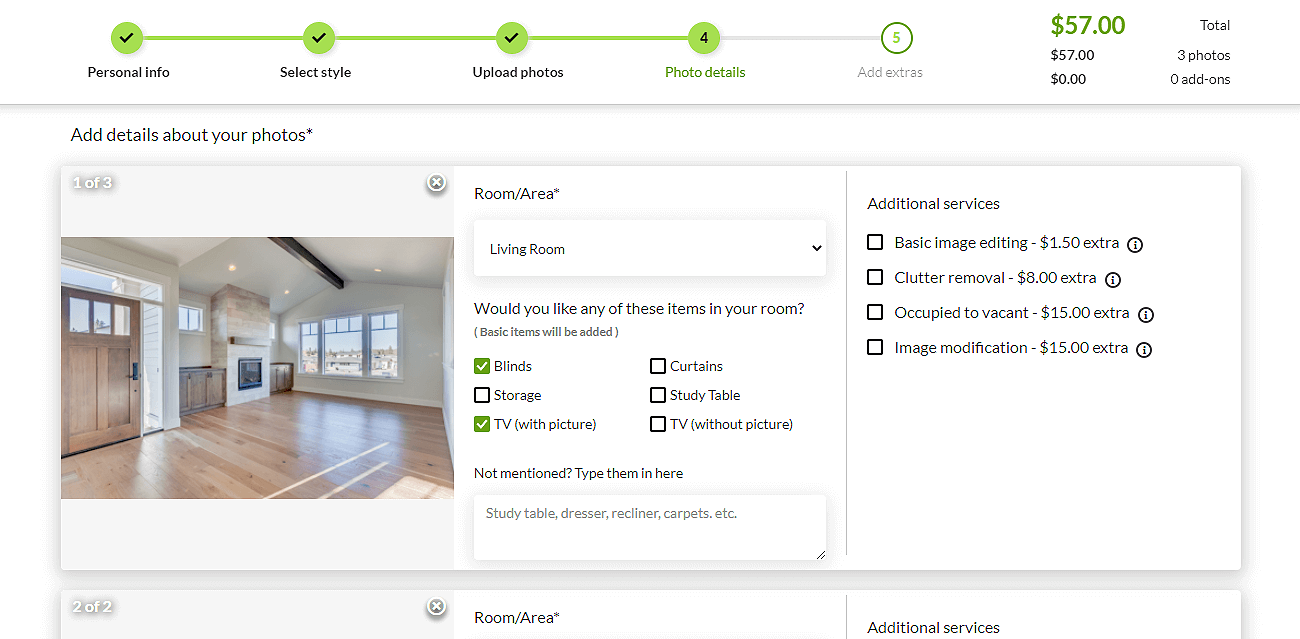This screenshot has width=1300, height=639.
Task: Check TV (without picture) checkbox
Action: 658,424
